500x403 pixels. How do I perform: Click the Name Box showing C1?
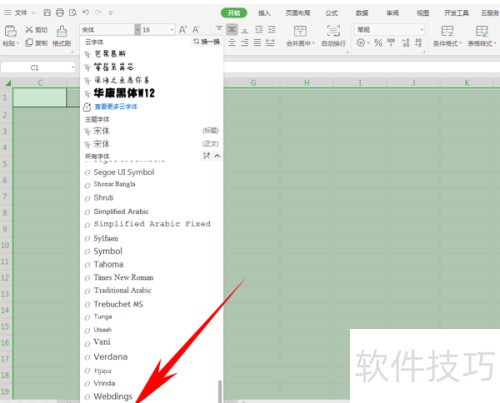coord(35,67)
